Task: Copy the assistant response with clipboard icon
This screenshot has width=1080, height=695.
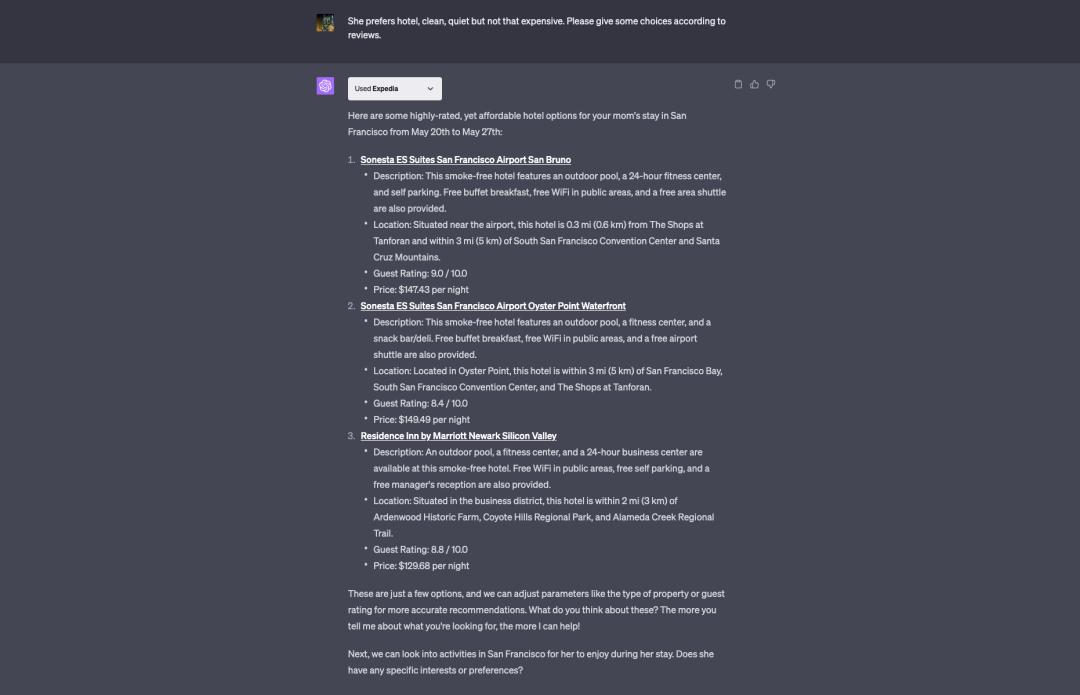Action: coord(738,84)
